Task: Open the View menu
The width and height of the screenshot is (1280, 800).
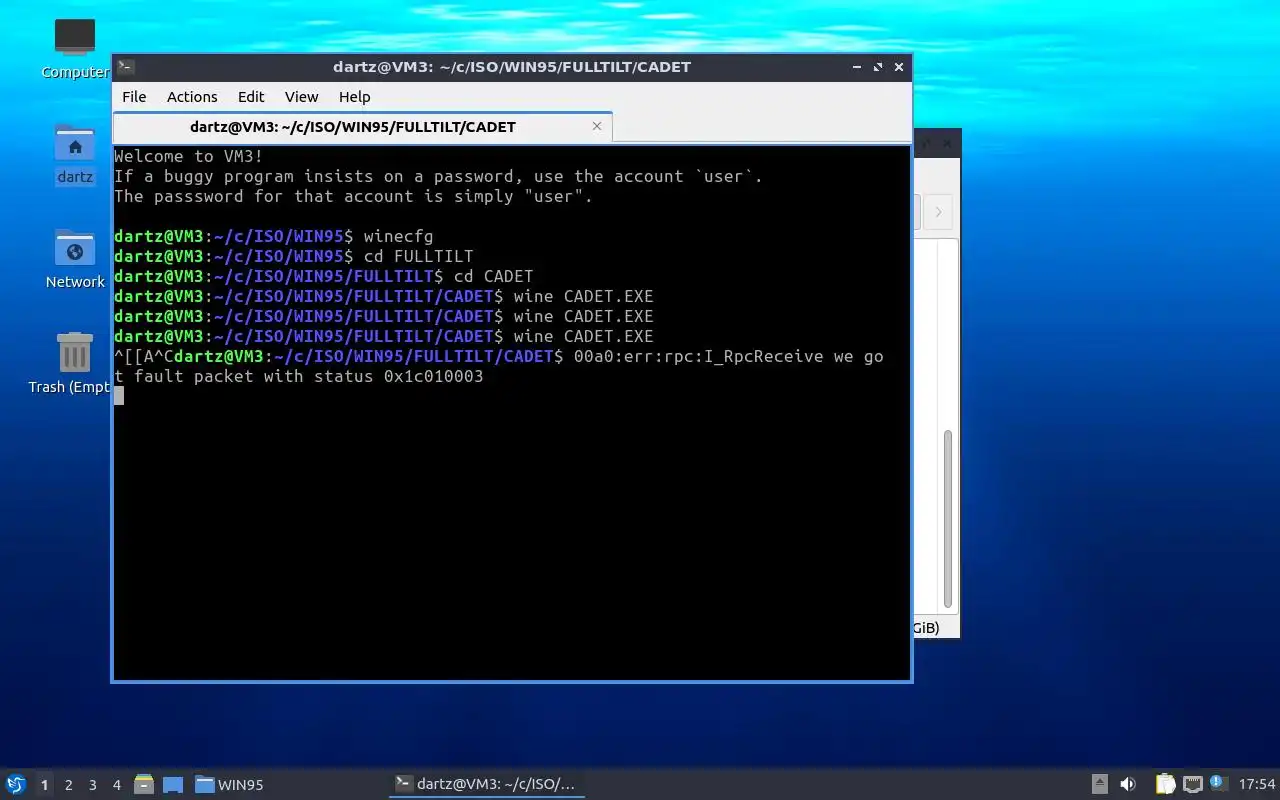Action: (x=301, y=97)
